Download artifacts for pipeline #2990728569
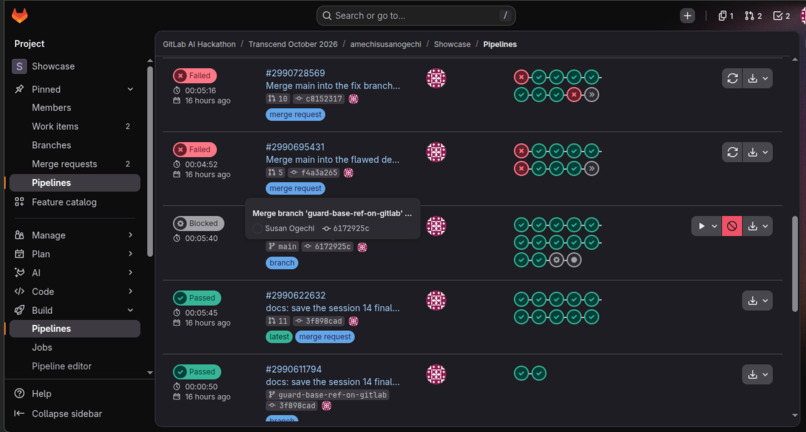The height and width of the screenshot is (432, 806). click(758, 78)
